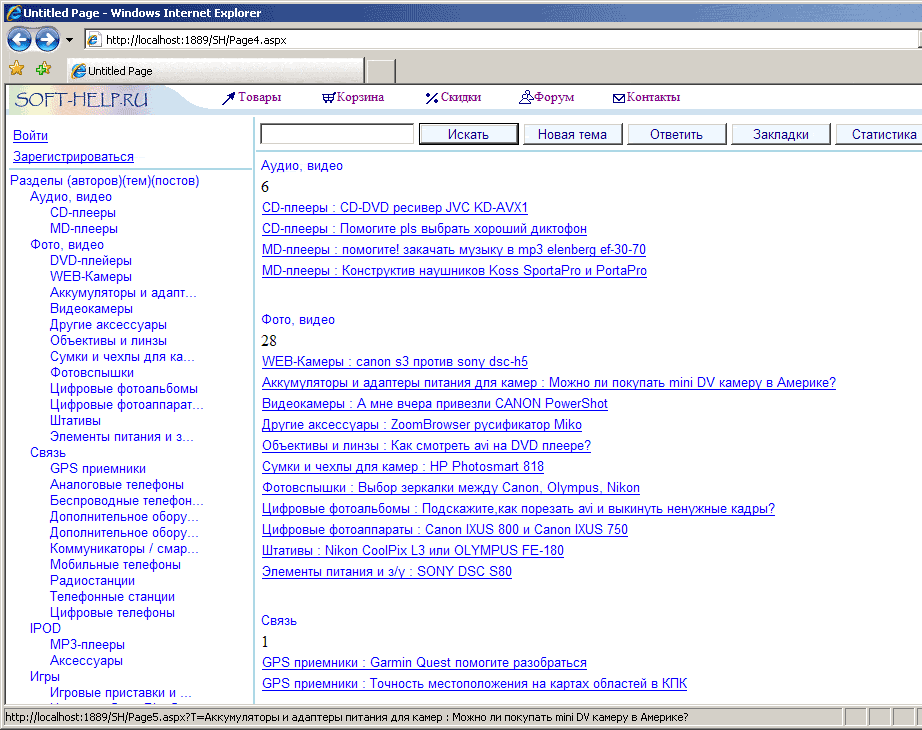This screenshot has height=730, width=922.
Task: Open HP Photosmart 818 topic
Action: click(403, 466)
